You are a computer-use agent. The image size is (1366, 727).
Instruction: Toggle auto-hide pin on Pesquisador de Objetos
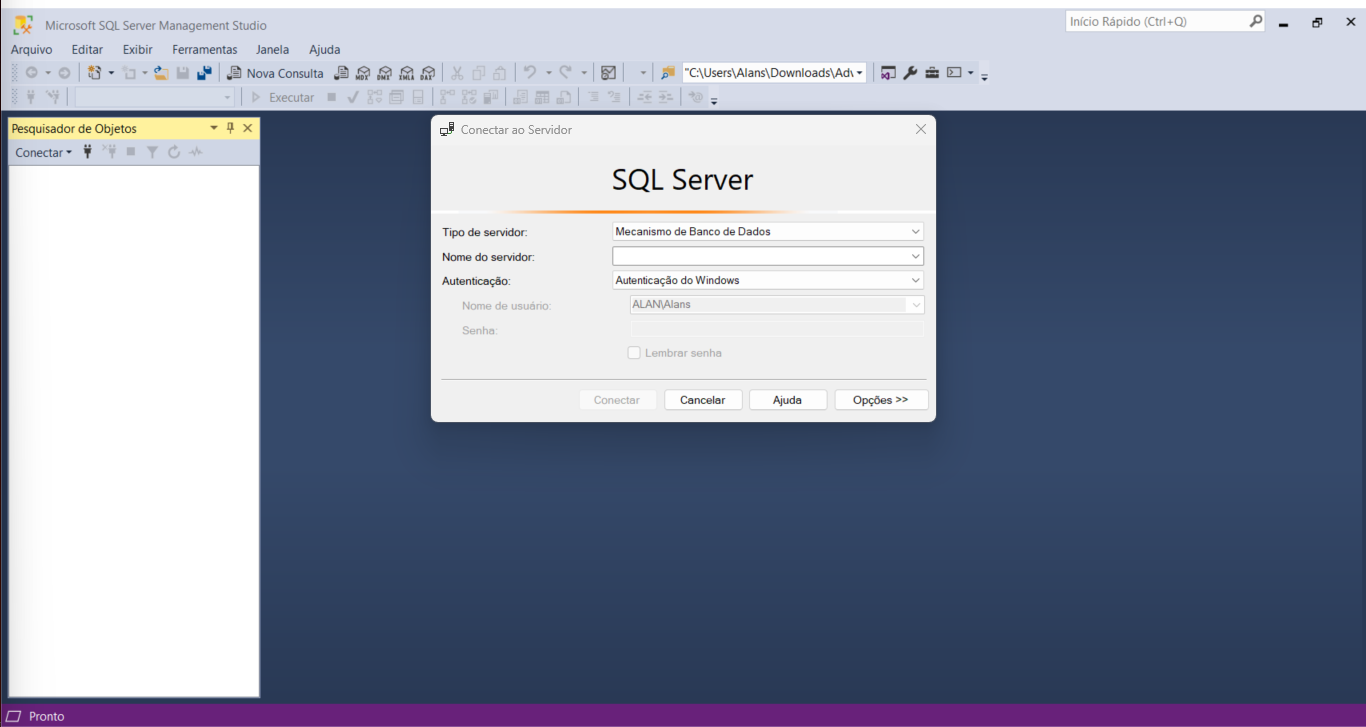230,128
